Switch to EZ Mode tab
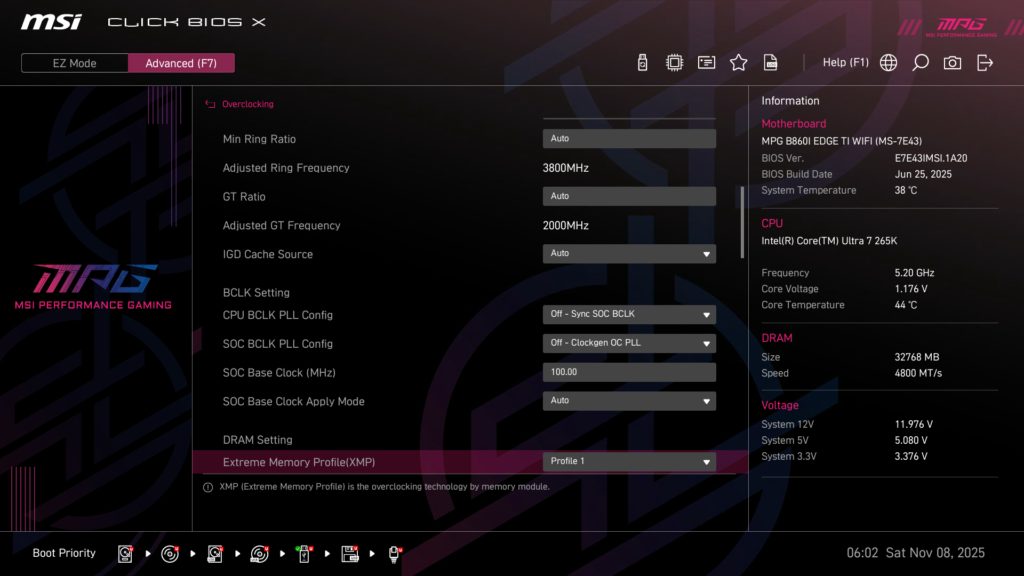 tap(73, 62)
